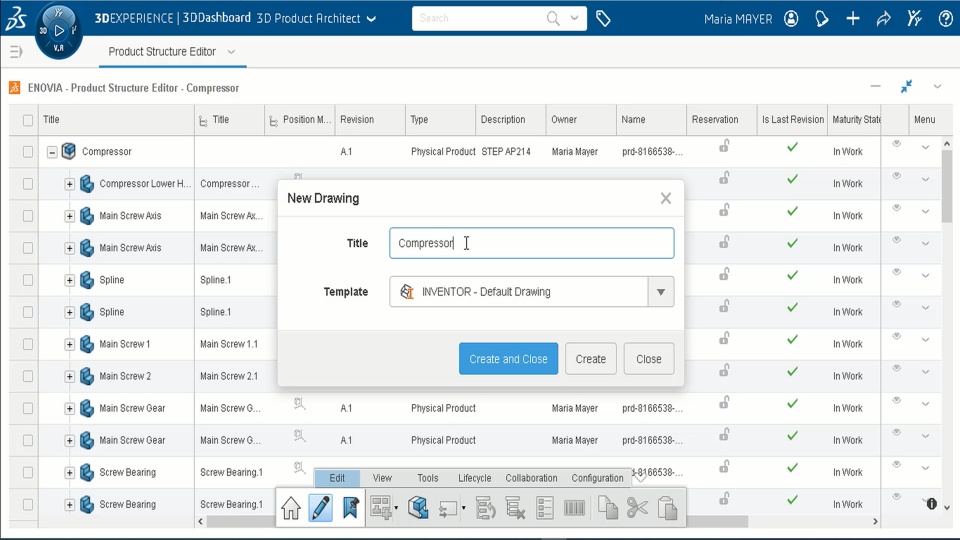Switch to the Lifecycle toolbar tab
Screen dimensions: 960x540
pyautogui.click(x=474, y=478)
